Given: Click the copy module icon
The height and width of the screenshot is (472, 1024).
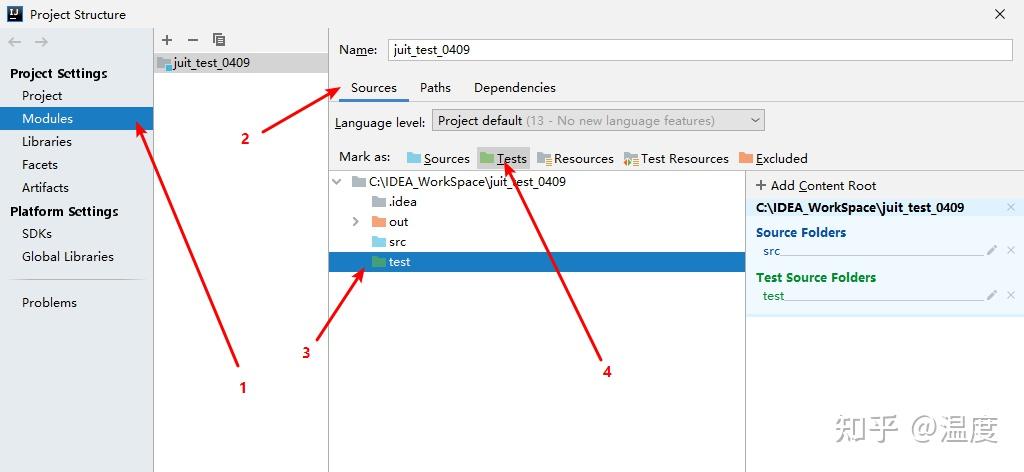Looking at the screenshot, I should pos(219,40).
